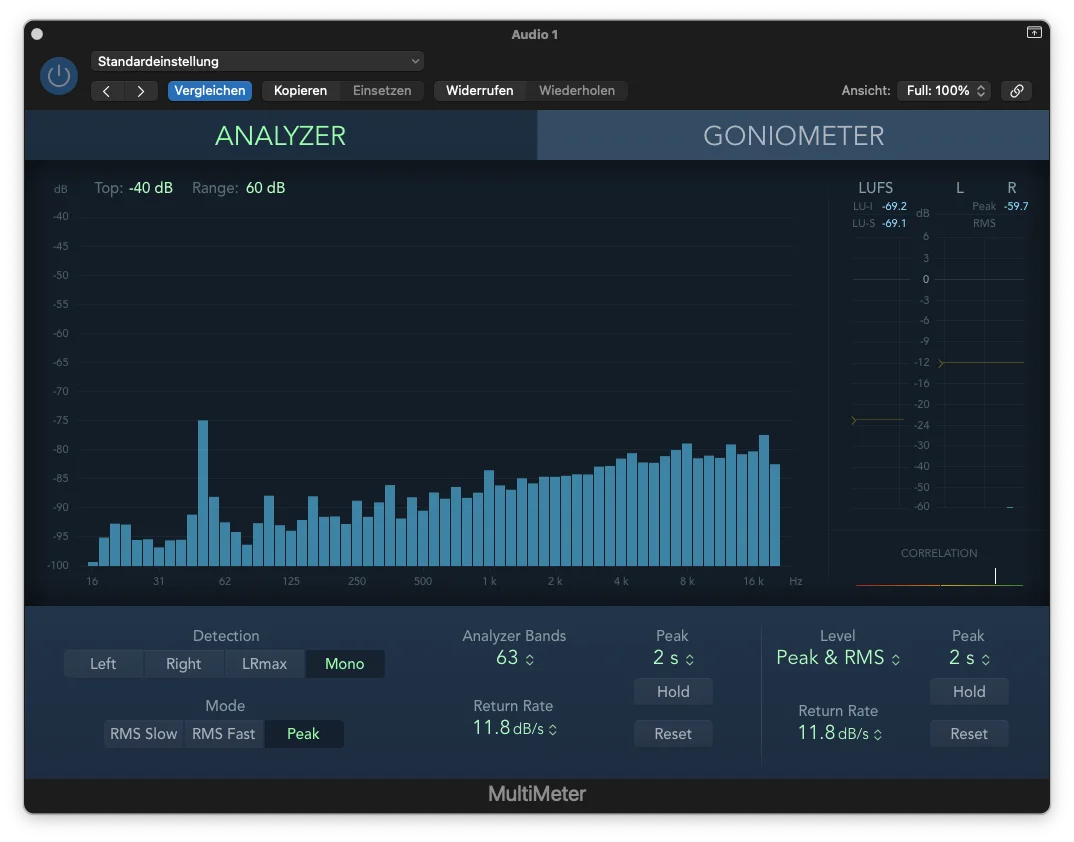Switch to the Analyzer tab
Viewport: 1074px width, 842px height.
click(x=281, y=136)
